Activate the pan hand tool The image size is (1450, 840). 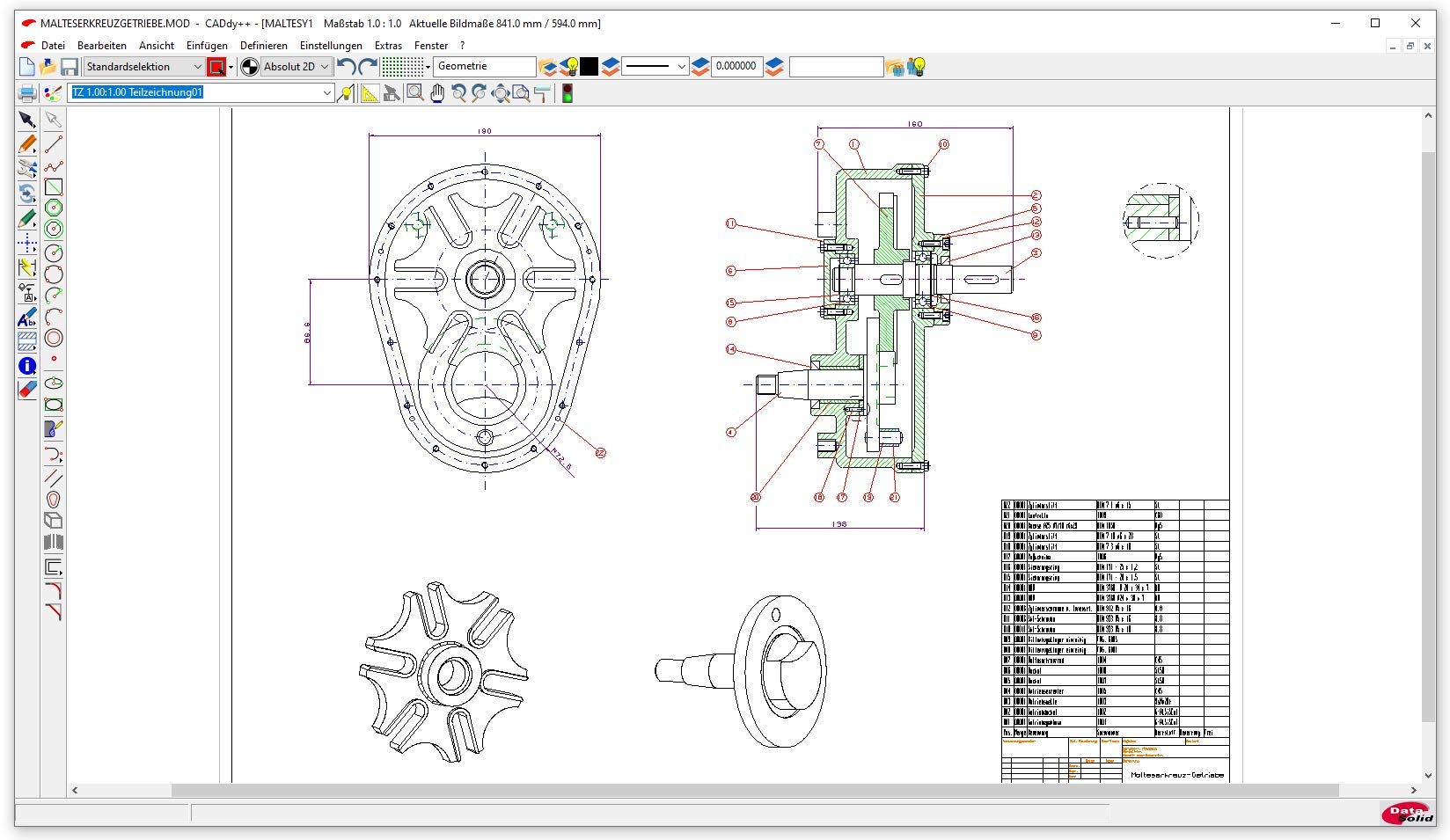(x=437, y=93)
